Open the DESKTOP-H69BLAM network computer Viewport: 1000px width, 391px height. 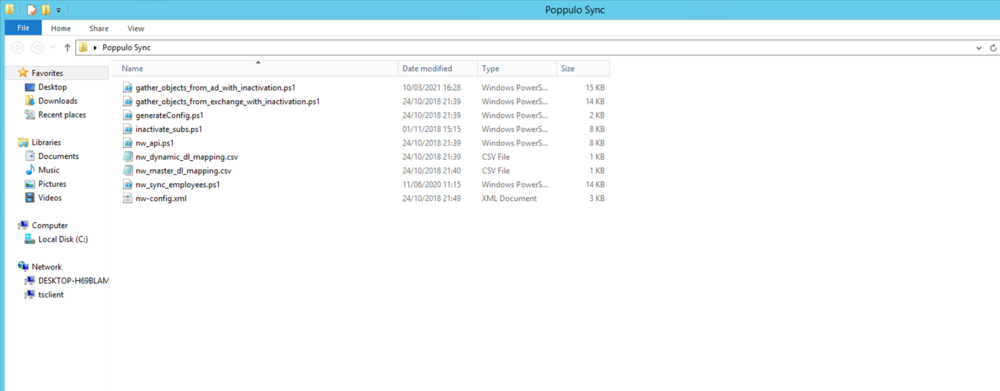pos(73,281)
